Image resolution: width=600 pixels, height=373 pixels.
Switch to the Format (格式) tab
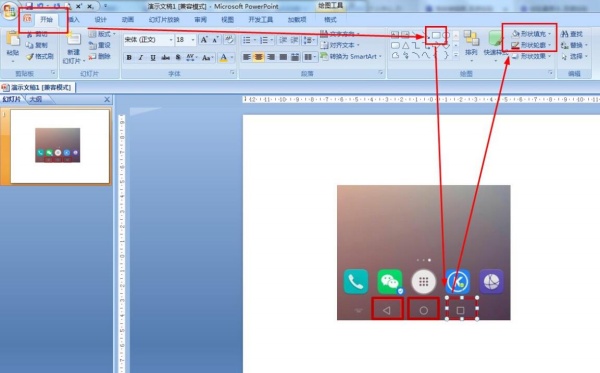[330, 20]
